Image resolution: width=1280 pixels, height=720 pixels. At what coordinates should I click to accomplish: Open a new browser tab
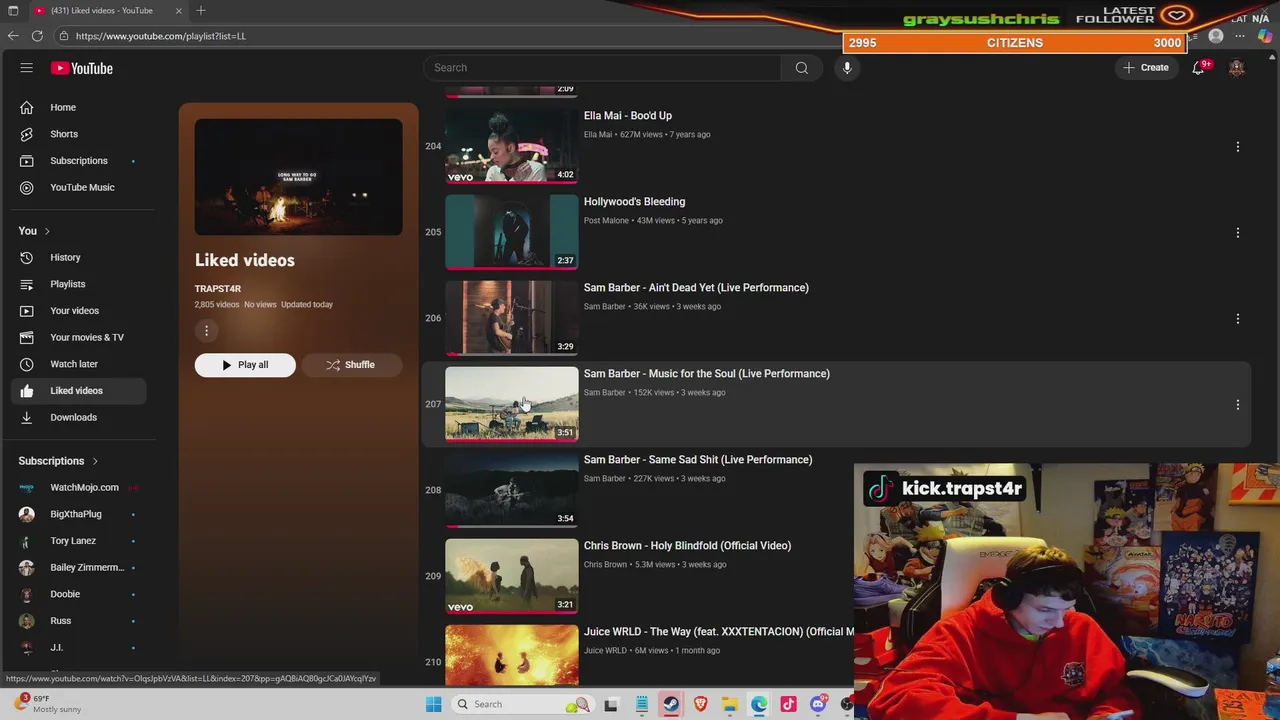pyautogui.click(x=201, y=10)
